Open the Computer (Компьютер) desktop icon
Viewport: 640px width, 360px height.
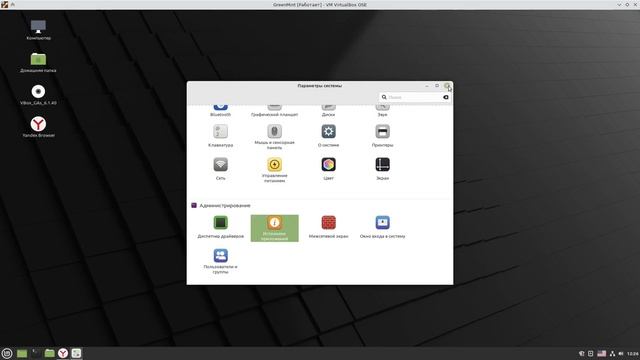pyautogui.click(x=38, y=30)
